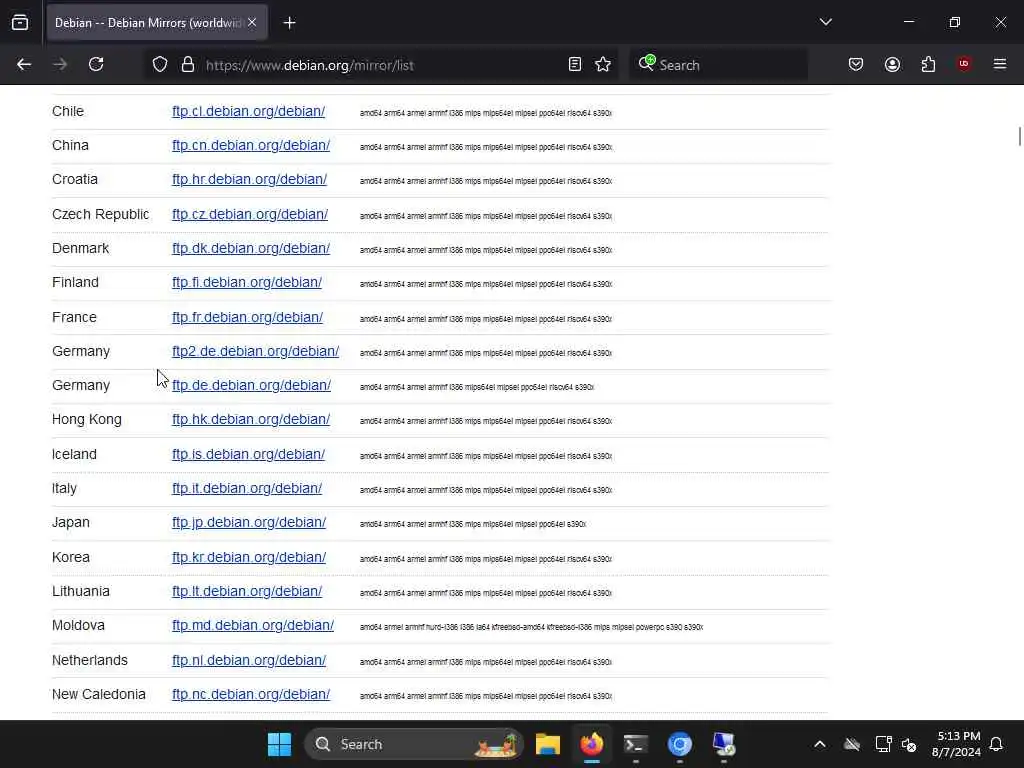The width and height of the screenshot is (1024, 768).
Task: Open ftp.jp.debian.org/debian/ Japan mirror
Action: pyautogui.click(x=249, y=522)
